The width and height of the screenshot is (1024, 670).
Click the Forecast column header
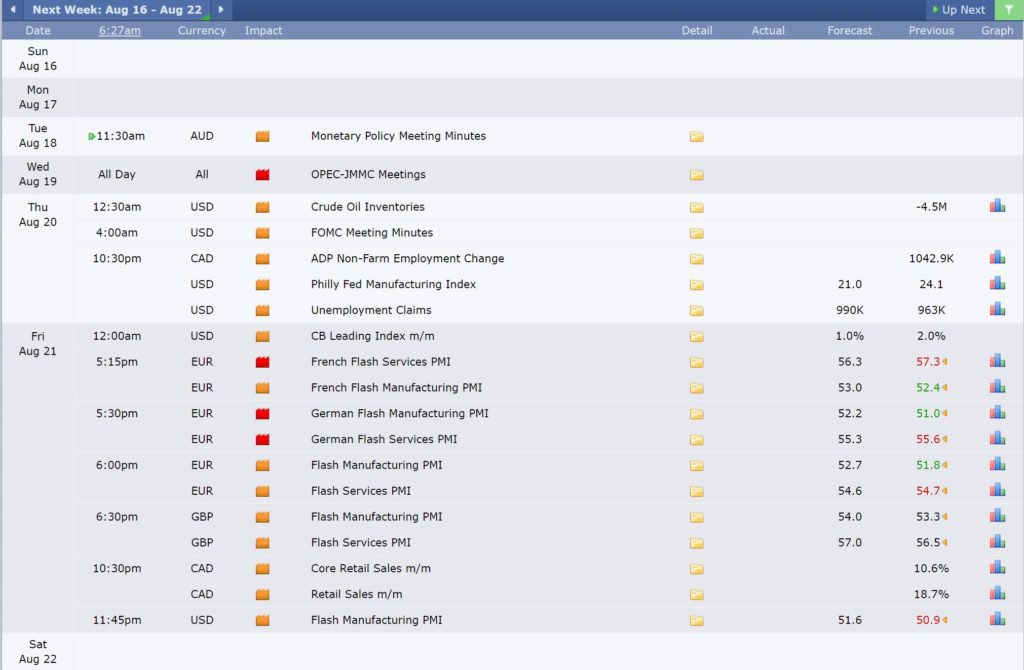[850, 31]
